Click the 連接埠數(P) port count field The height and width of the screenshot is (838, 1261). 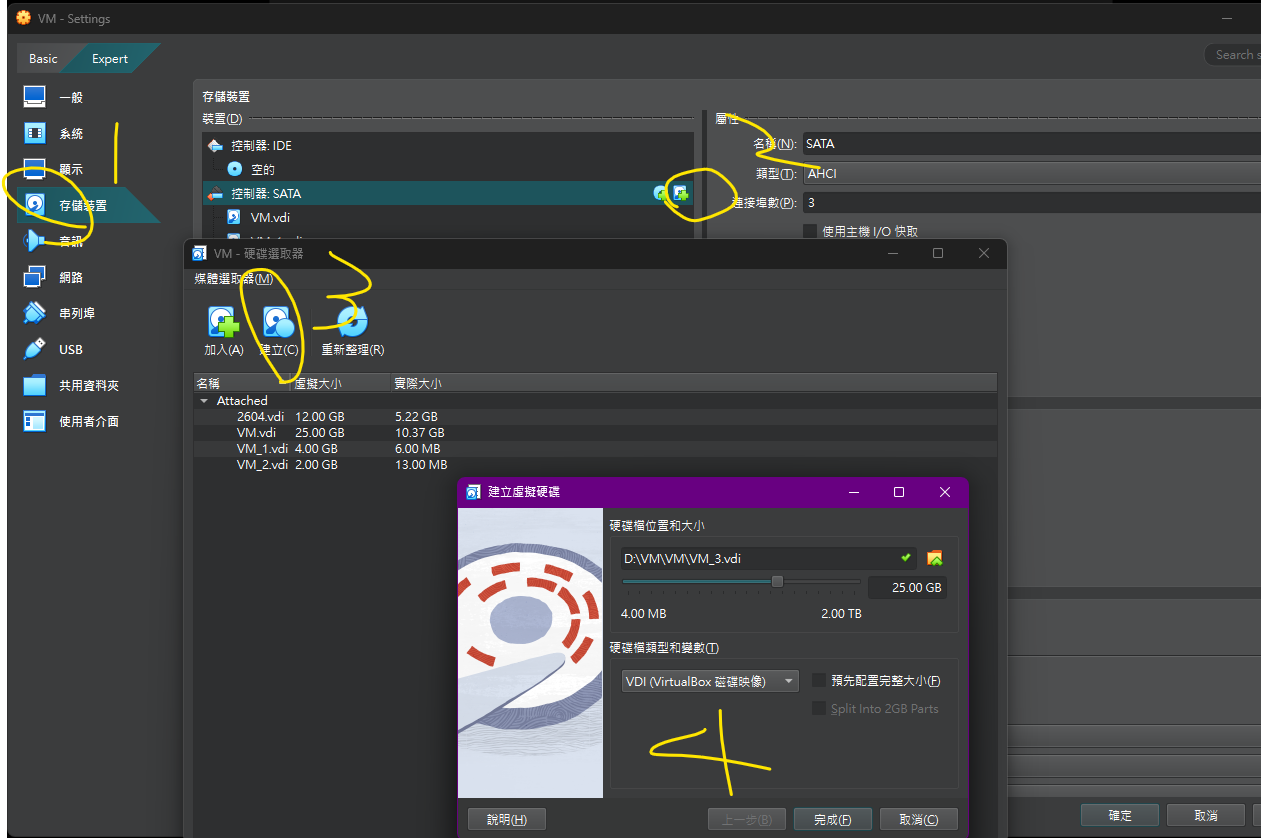1032,202
